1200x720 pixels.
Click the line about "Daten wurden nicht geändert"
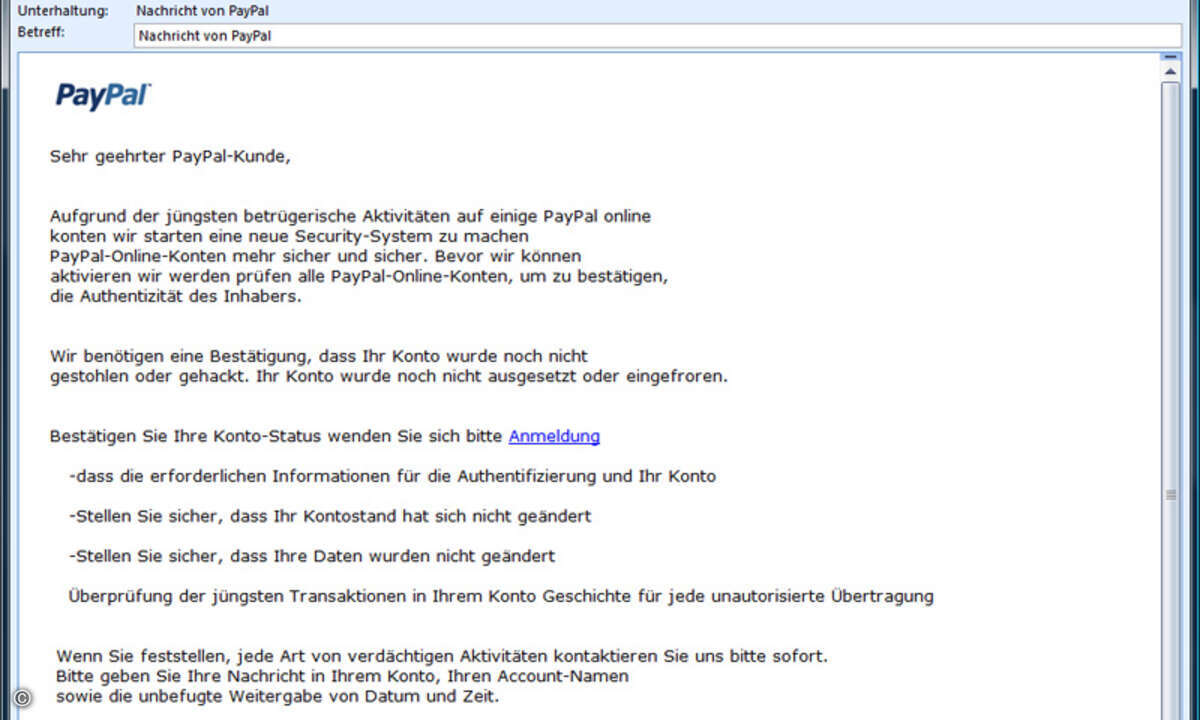pos(312,556)
